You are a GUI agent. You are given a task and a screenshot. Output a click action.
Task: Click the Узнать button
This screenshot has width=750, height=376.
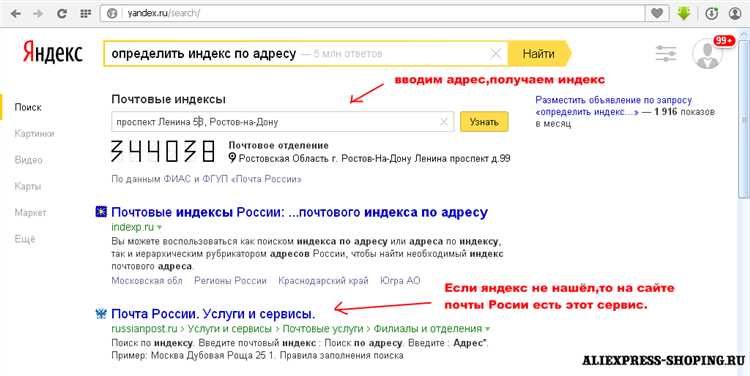pos(484,122)
